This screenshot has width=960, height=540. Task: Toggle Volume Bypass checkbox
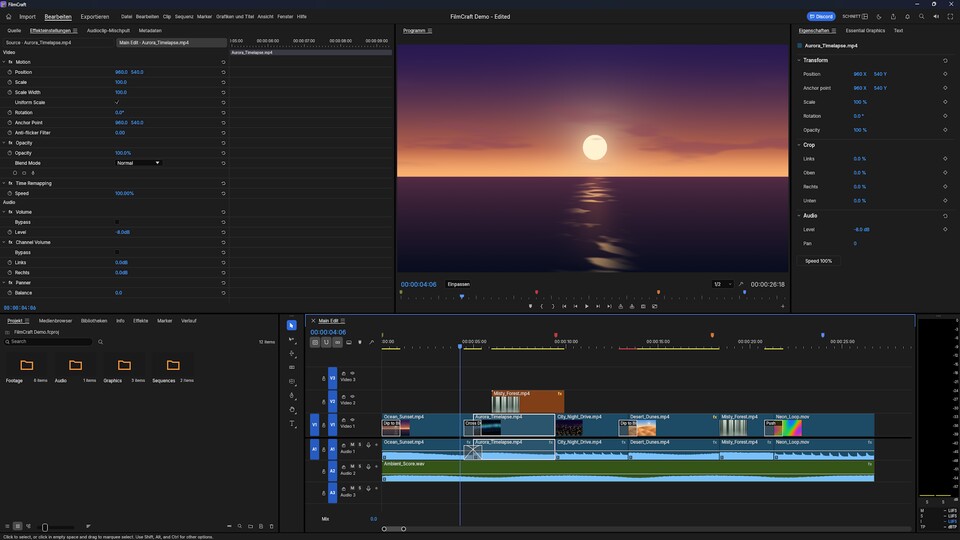[117, 222]
